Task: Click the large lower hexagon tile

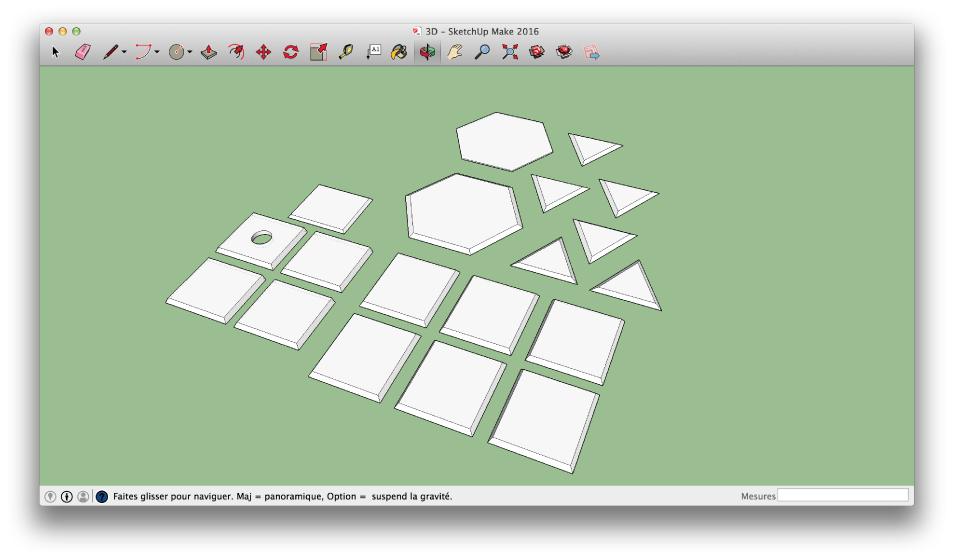Action: tap(464, 213)
